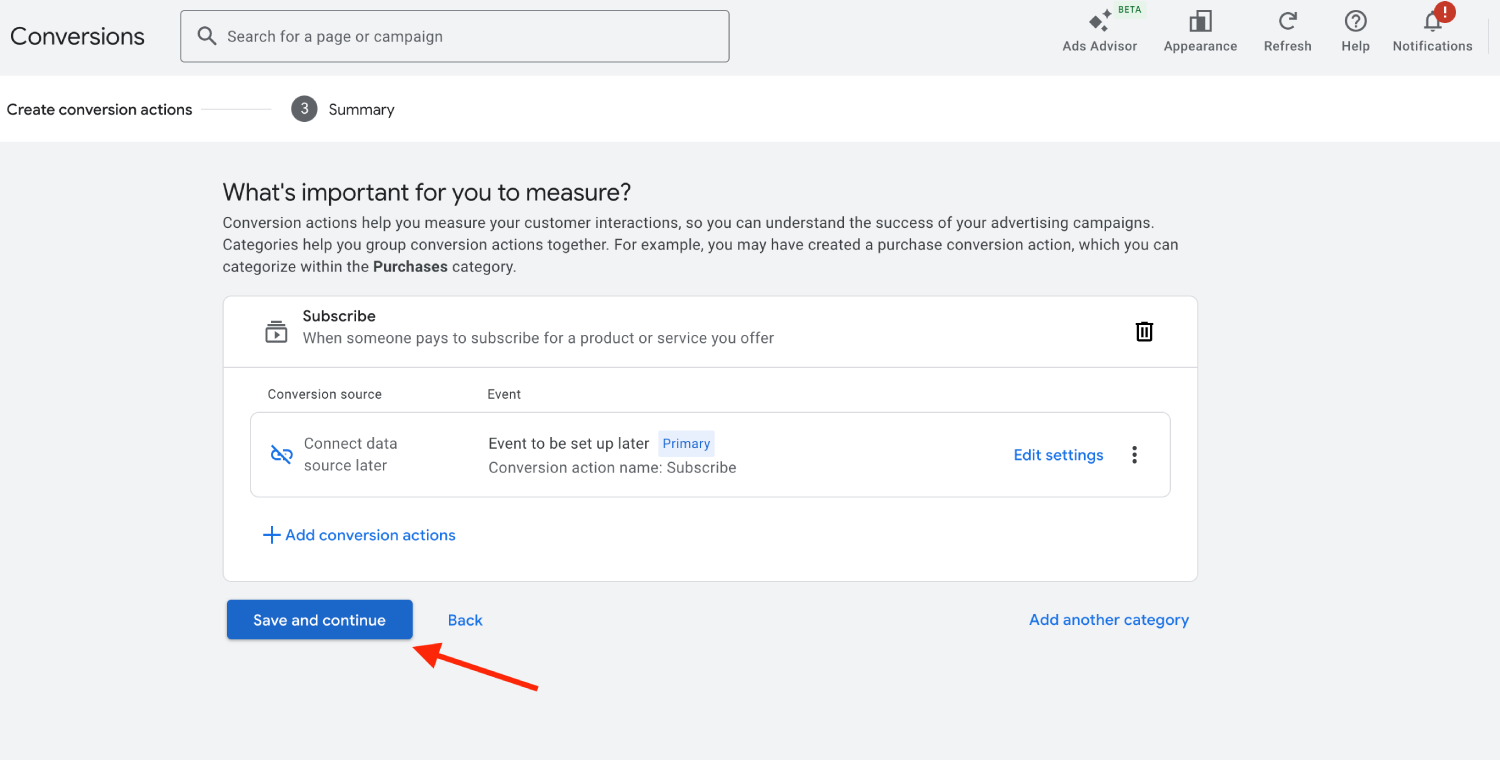Viewport: 1500px width, 760px height.
Task: Open the Appearance settings
Action: click(1200, 32)
